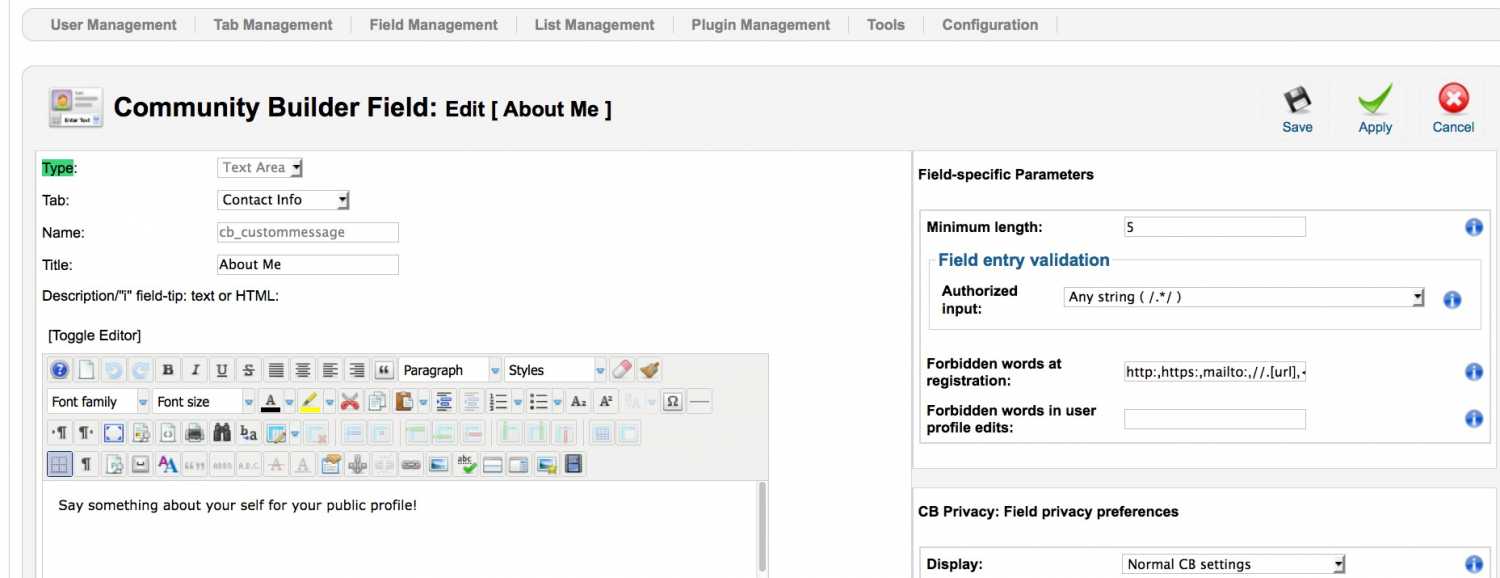
Task: Open the Type dropdown showing Text Area
Action: click(260, 168)
